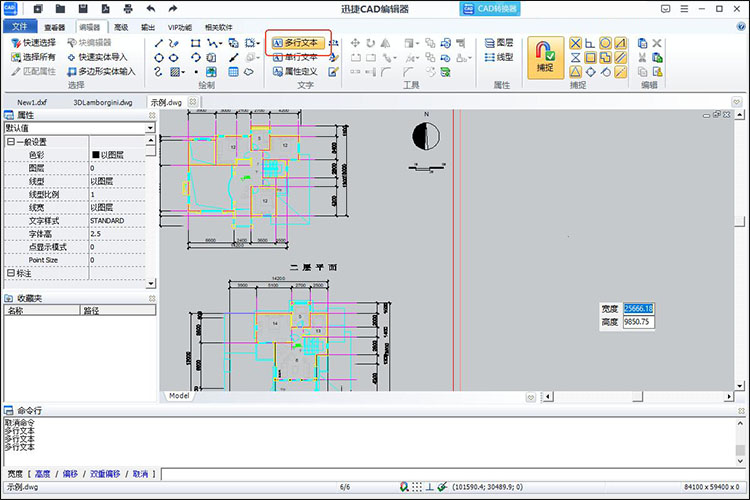
Task: Switch to the 查看器 ribbon tab
Action: pyautogui.click(x=55, y=27)
